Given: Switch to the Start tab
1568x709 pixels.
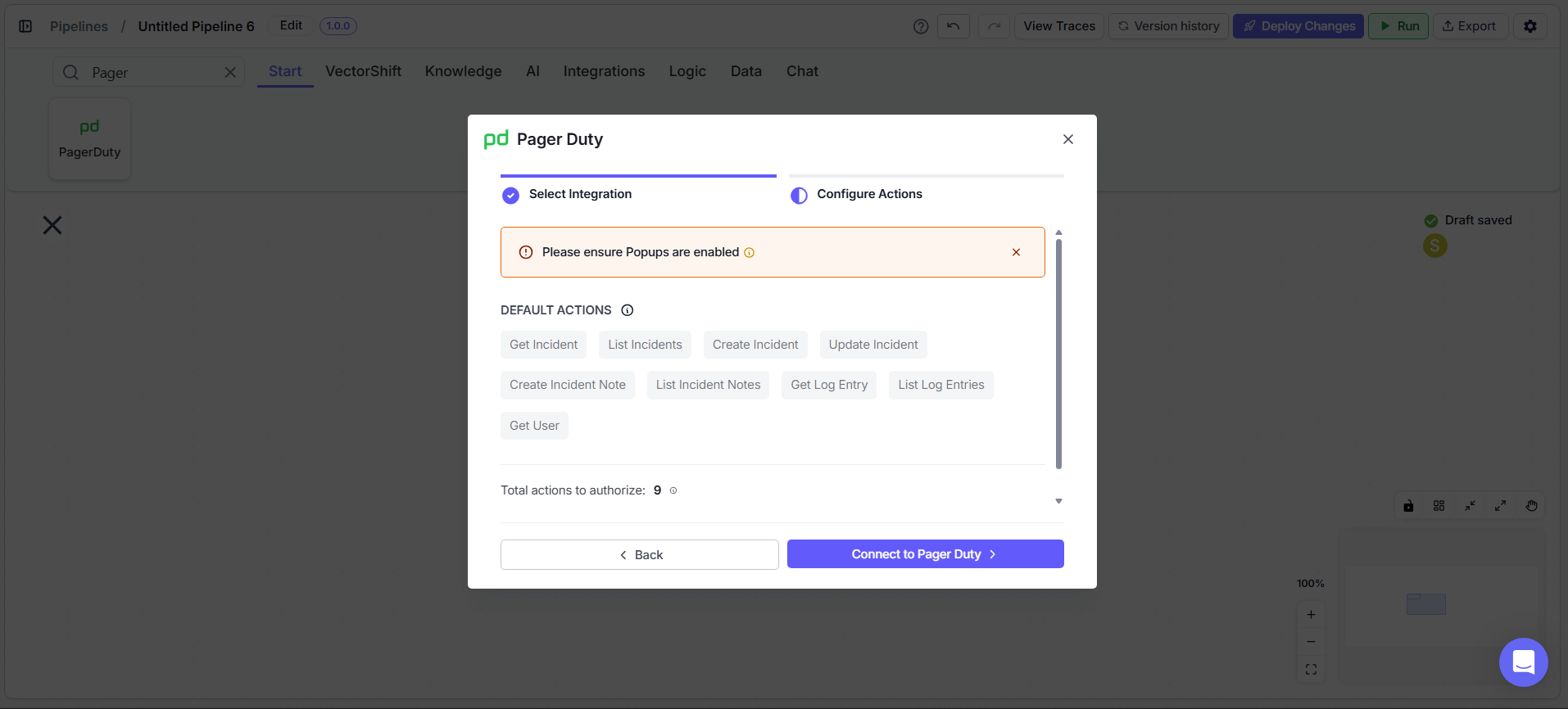Looking at the screenshot, I should click(285, 71).
